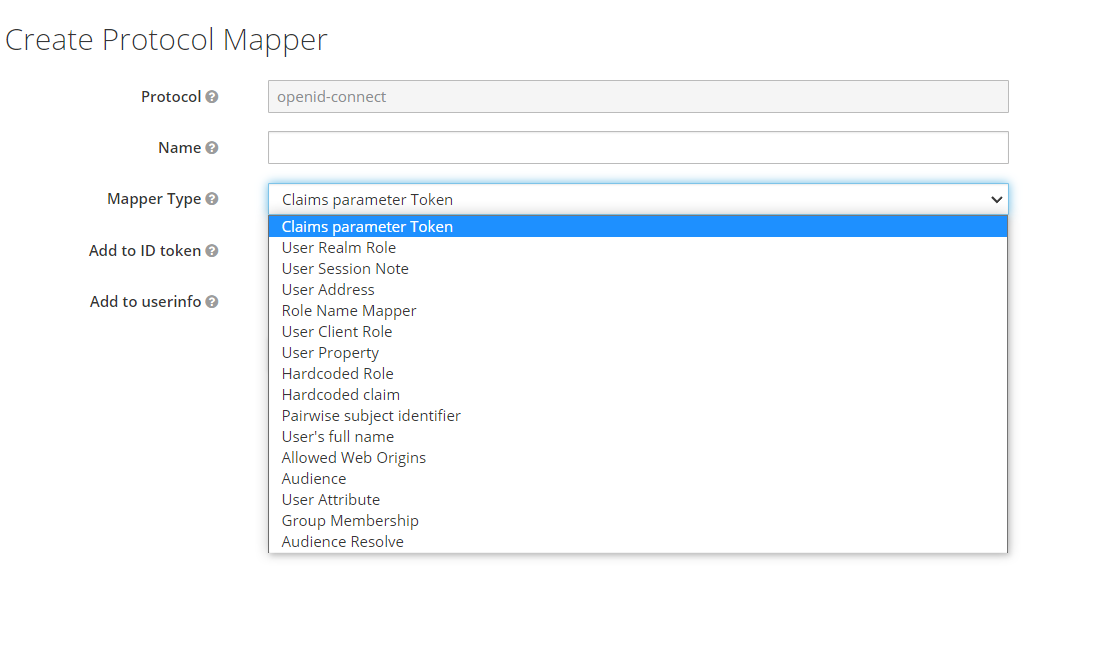Pick User Attribute mapper type

(638, 500)
